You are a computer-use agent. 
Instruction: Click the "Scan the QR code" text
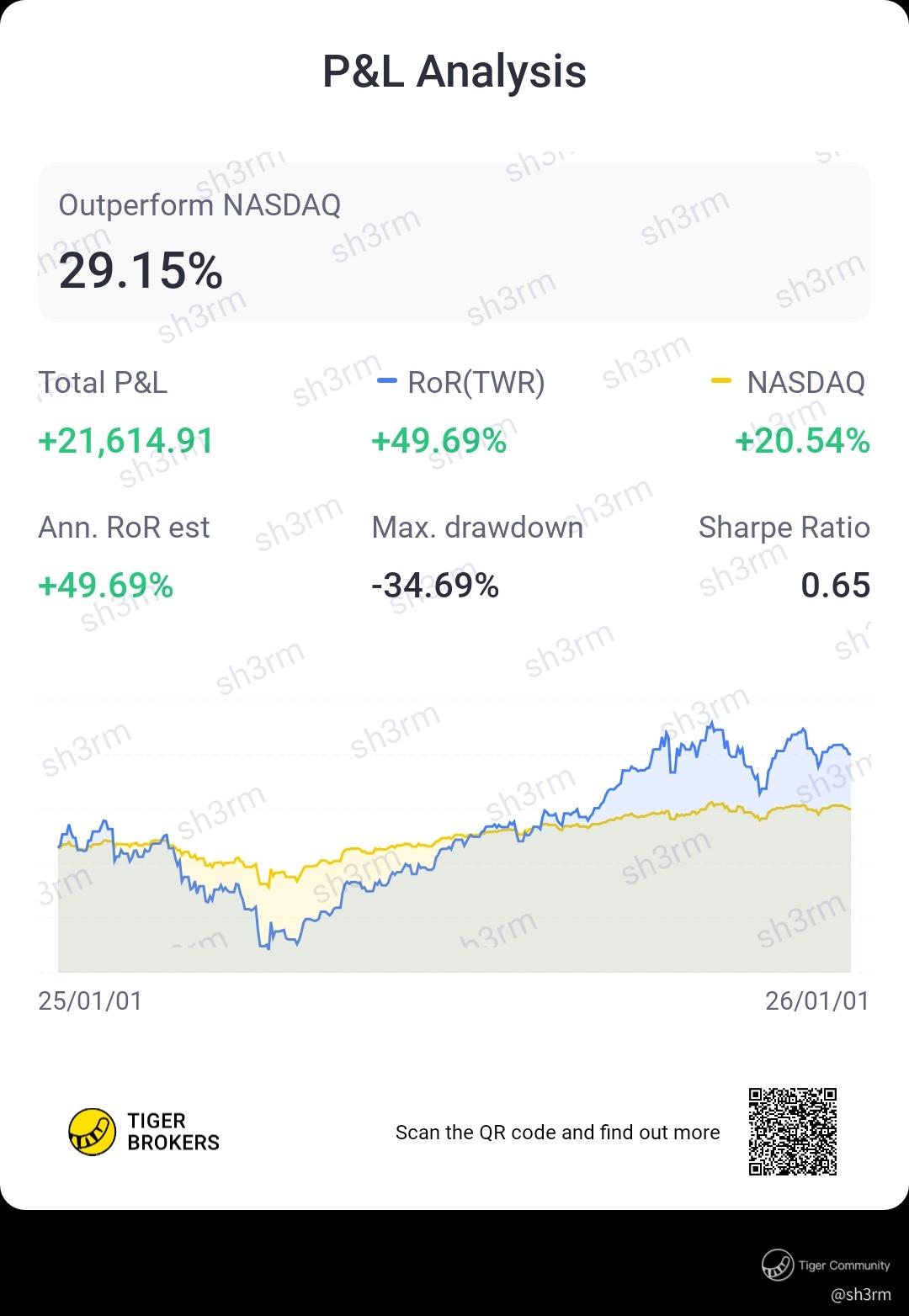tap(557, 1133)
